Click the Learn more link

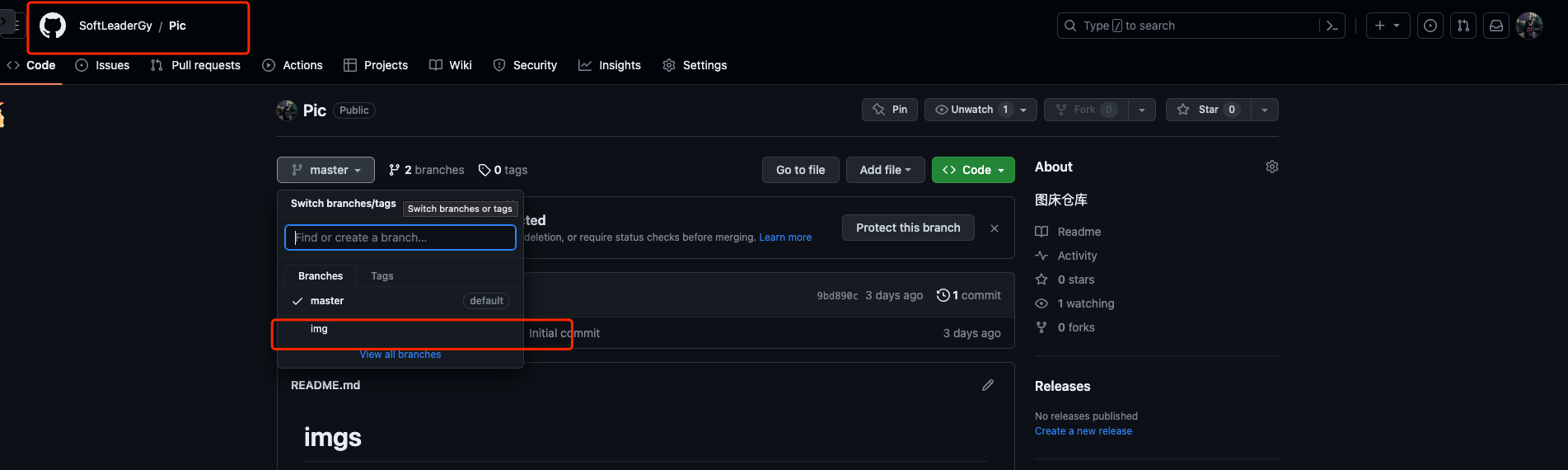tap(785, 237)
